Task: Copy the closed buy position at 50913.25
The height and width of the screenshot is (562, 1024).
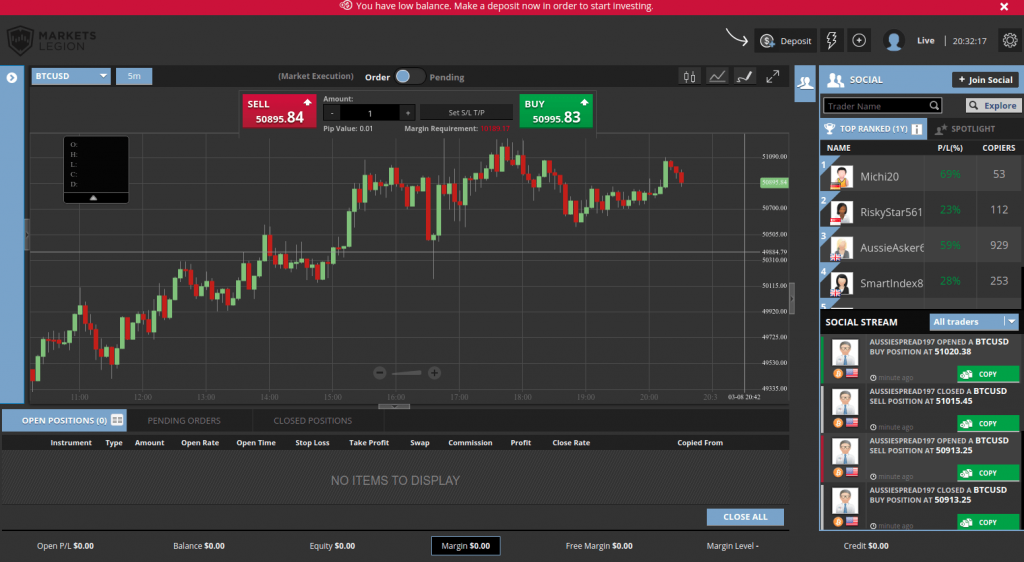Action: click(x=987, y=522)
